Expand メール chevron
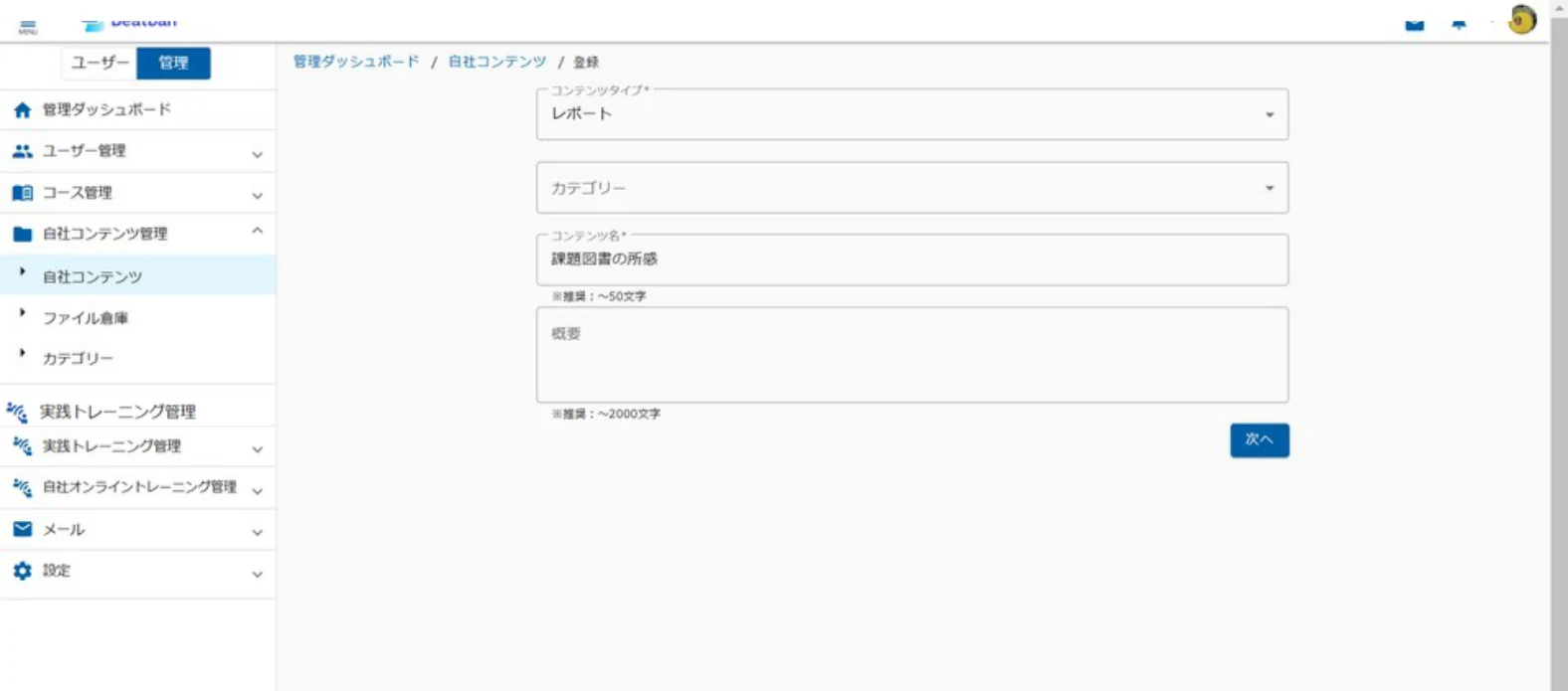 click(257, 533)
